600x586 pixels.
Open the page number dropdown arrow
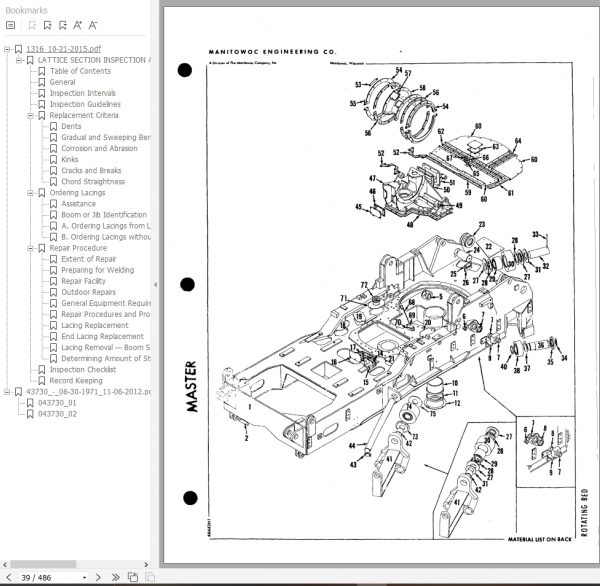[x=84, y=578]
